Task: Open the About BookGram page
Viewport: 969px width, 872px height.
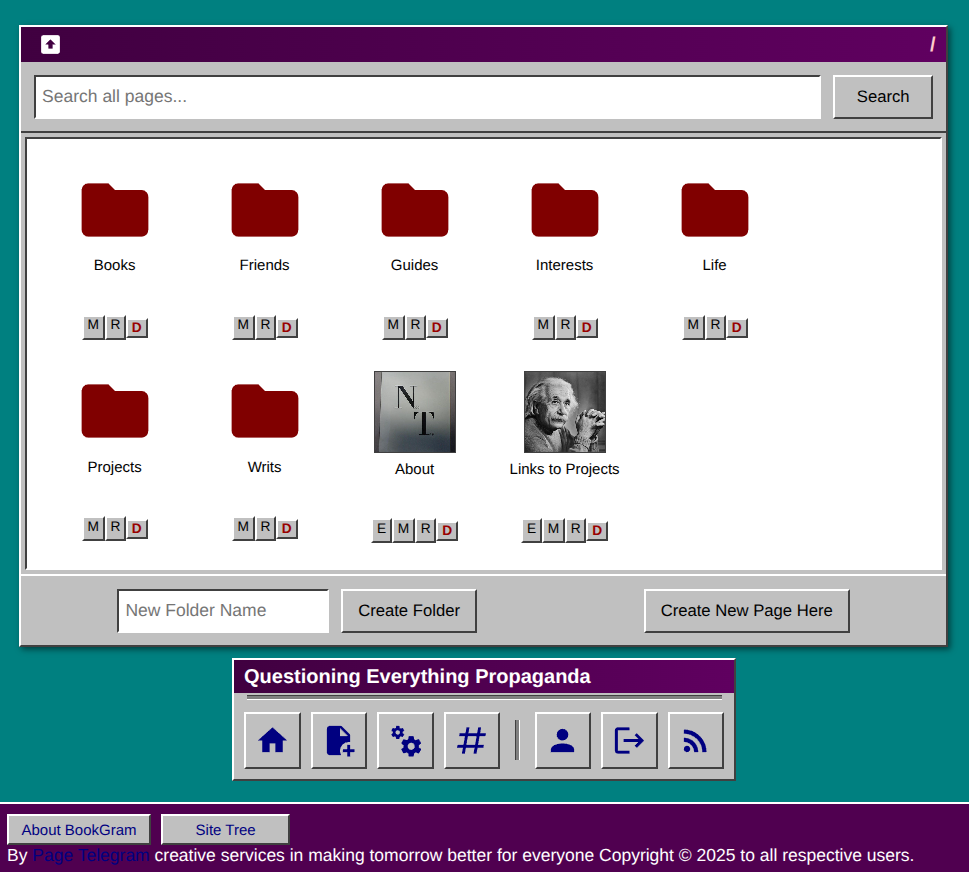Action: (78, 829)
